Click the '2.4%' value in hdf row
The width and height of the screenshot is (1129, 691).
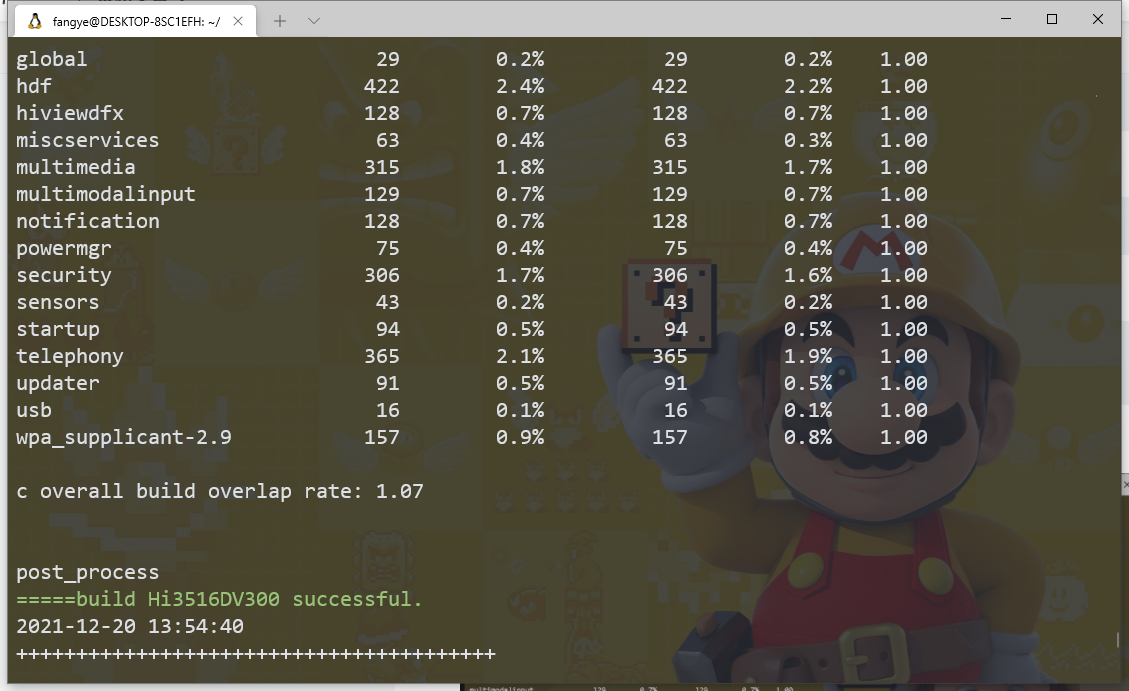pos(520,86)
